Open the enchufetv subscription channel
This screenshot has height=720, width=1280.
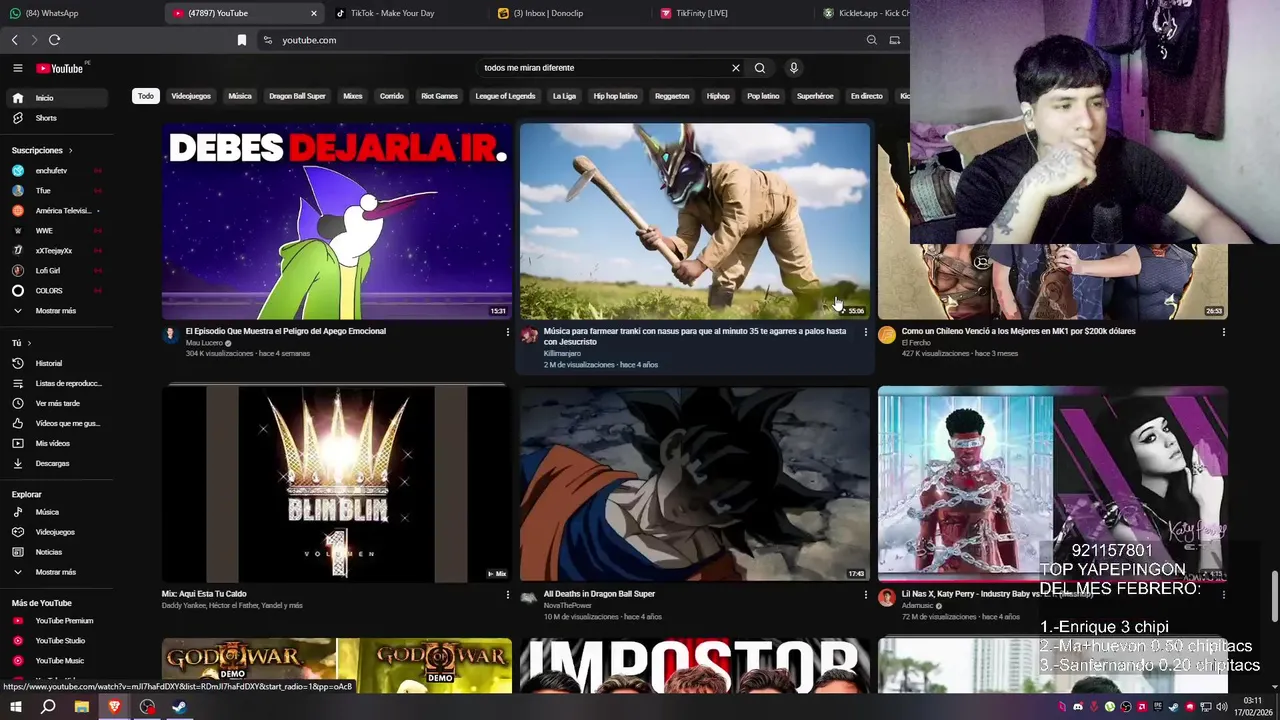pyautogui.click(x=51, y=171)
